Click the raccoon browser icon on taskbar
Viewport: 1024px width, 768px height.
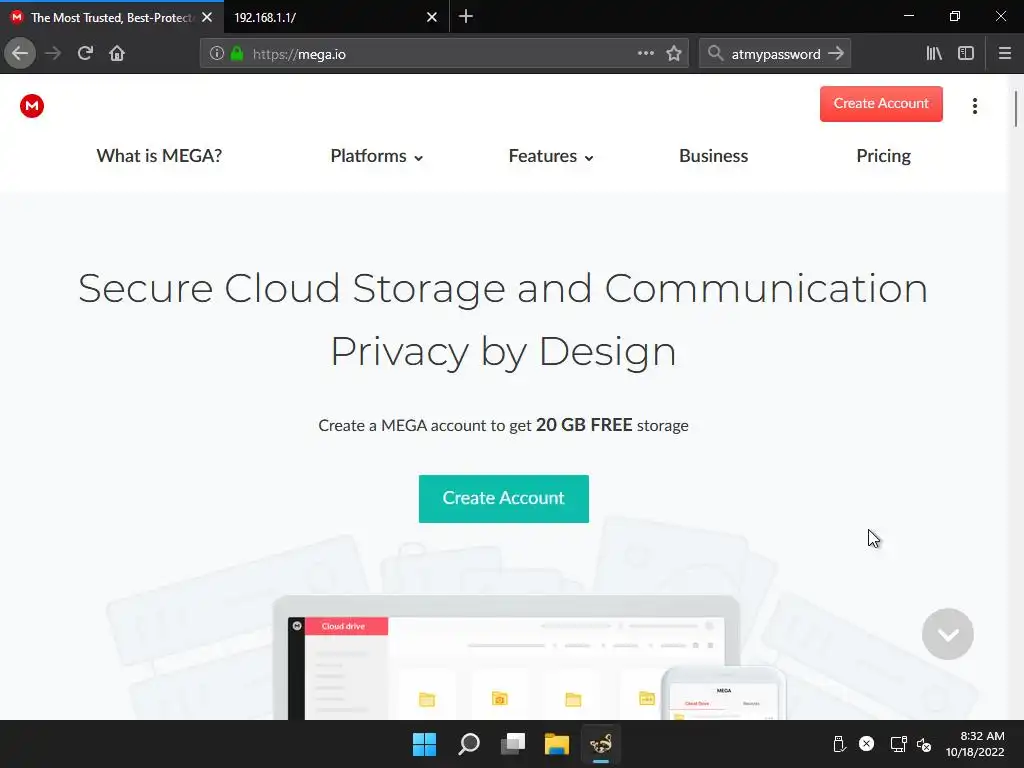pyautogui.click(x=601, y=744)
